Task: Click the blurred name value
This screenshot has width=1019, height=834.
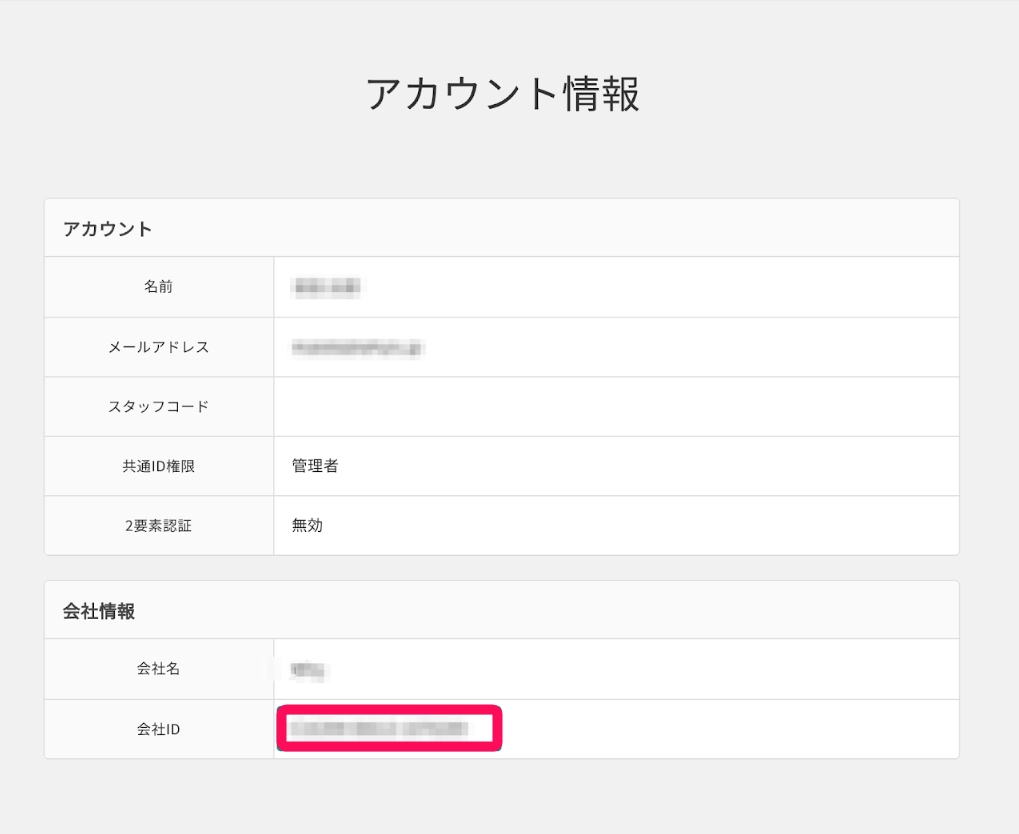Action: (326, 287)
